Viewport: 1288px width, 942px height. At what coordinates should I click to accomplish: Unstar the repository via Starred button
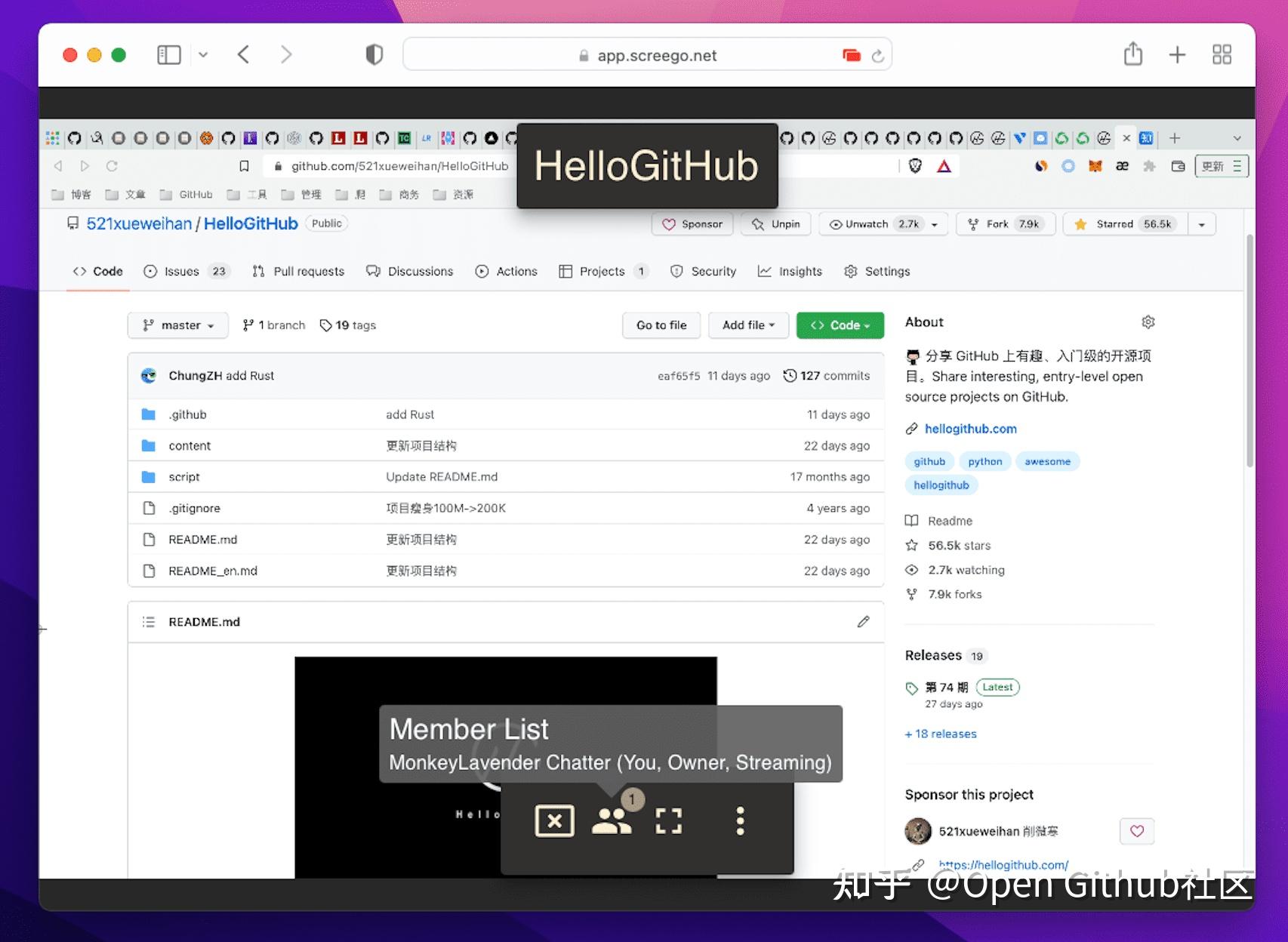[1123, 223]
